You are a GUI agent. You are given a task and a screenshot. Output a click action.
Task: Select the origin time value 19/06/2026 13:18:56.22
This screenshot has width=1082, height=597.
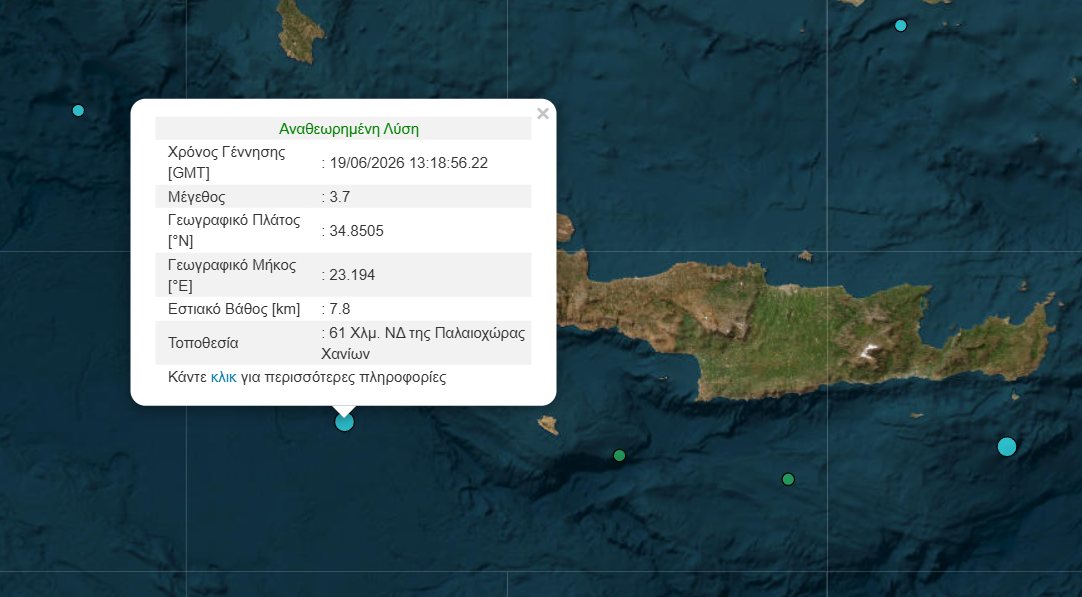pyautogui.click(x=409, y=163)
